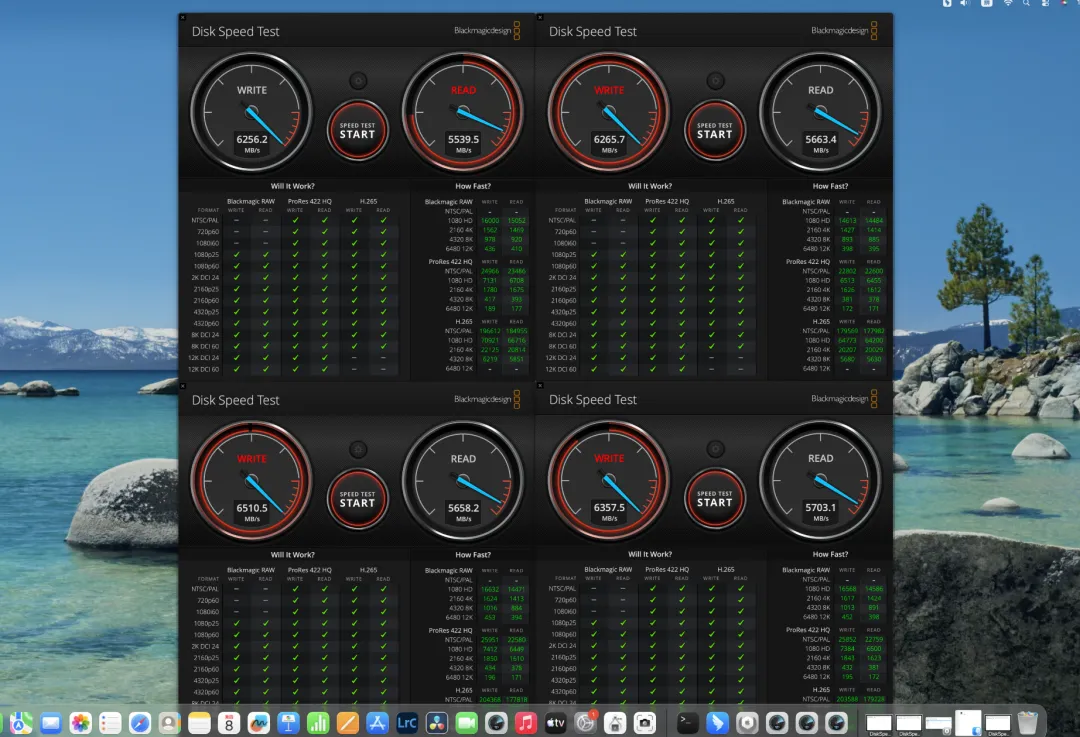Viewport: 1080px width, 737px height.
Task: Select 'How Fast?' heading in 5658.2 read window
Action: (x=473, y=554)
